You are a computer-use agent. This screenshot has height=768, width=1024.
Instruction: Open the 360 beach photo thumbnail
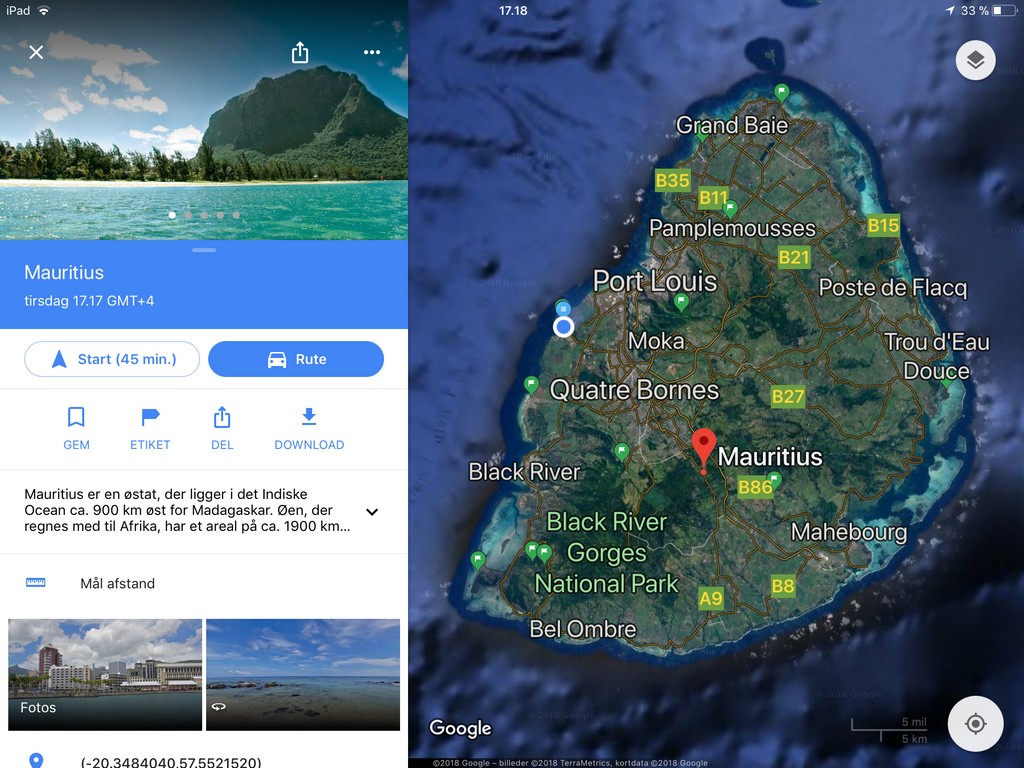[303, 674]
